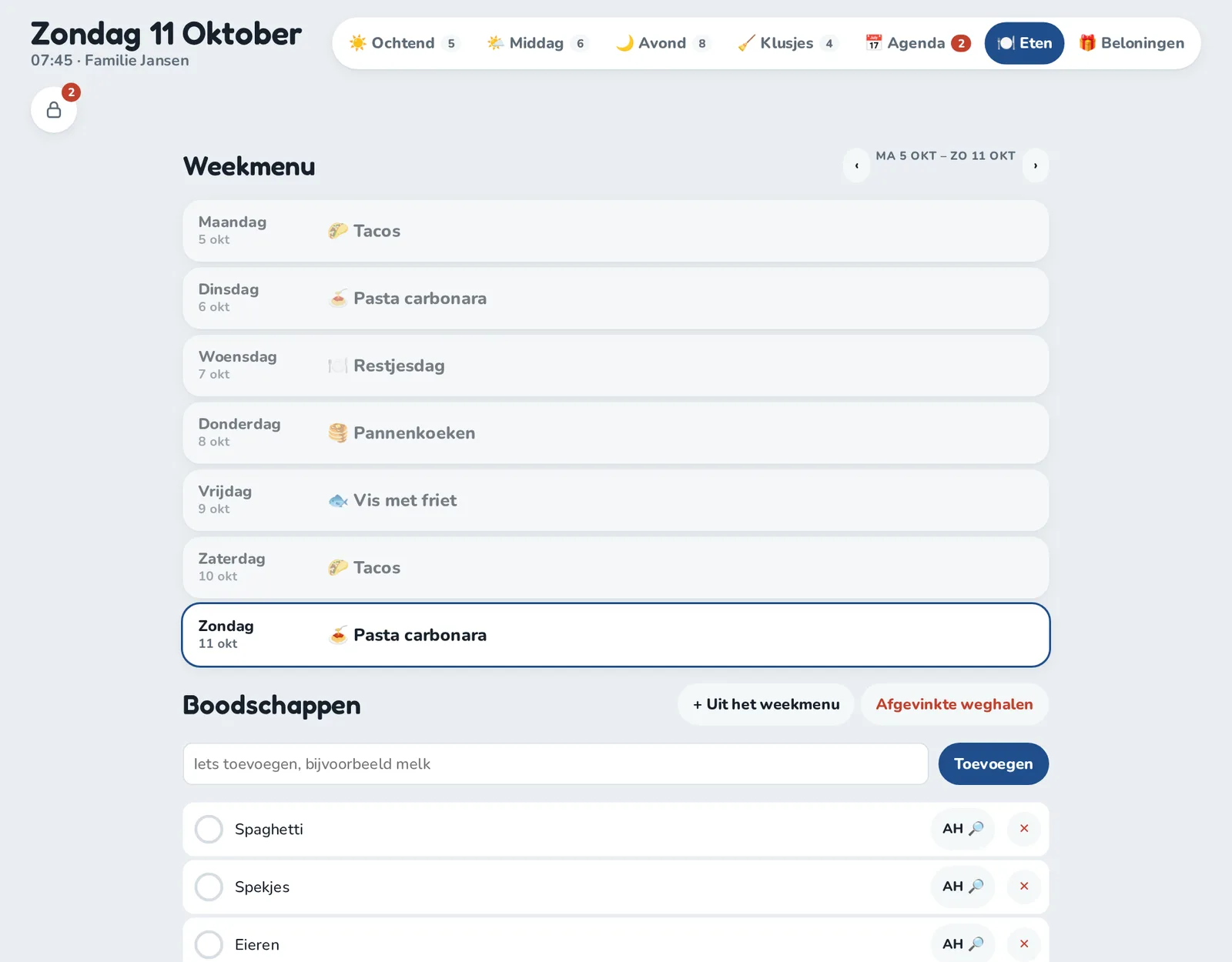Go to the next week
1232x962 pixels.
pos(1036,165)
